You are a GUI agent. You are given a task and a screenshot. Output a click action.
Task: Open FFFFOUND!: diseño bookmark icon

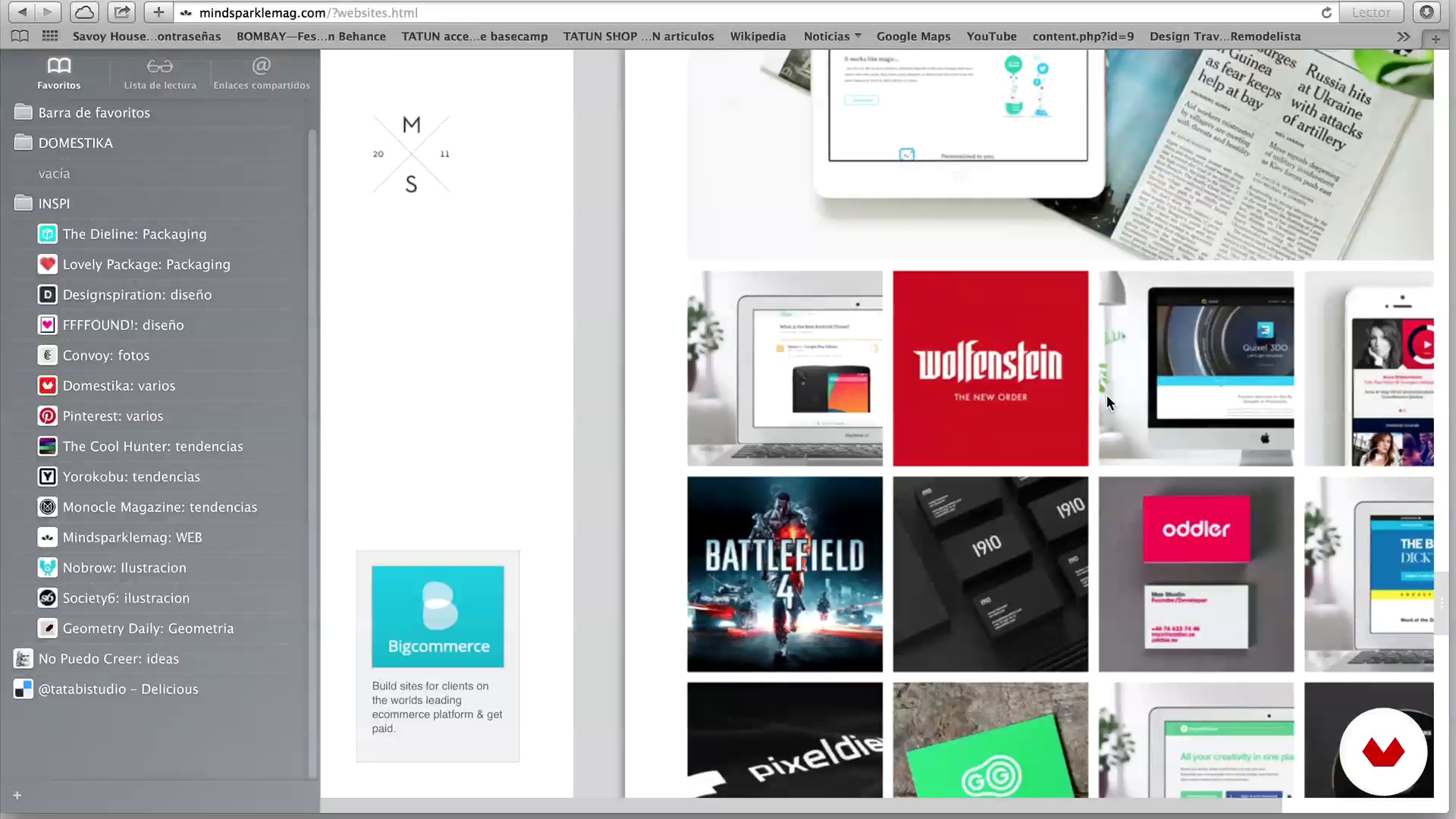(x=47, y=325)
